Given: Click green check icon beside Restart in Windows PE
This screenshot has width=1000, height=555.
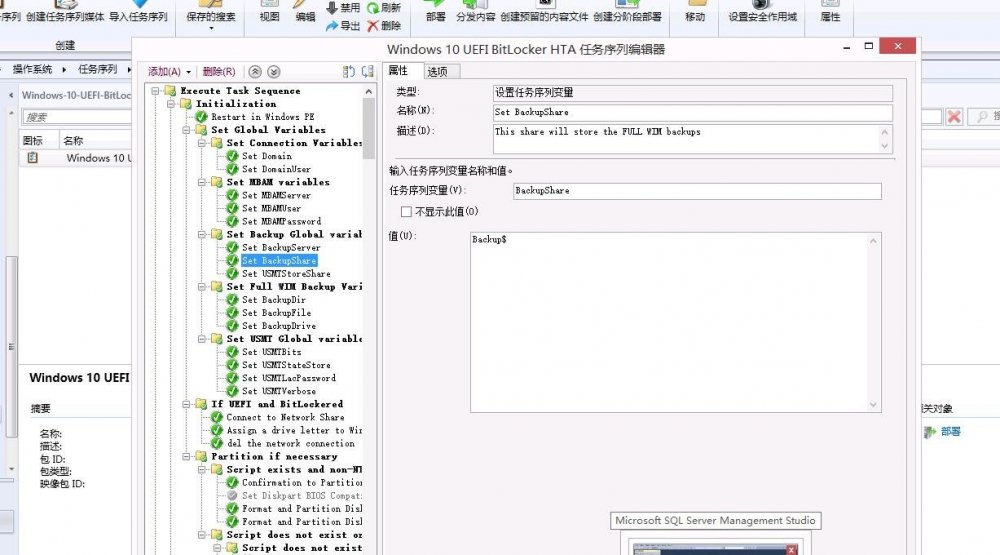Looking at the screenshot, I should 202,117.
